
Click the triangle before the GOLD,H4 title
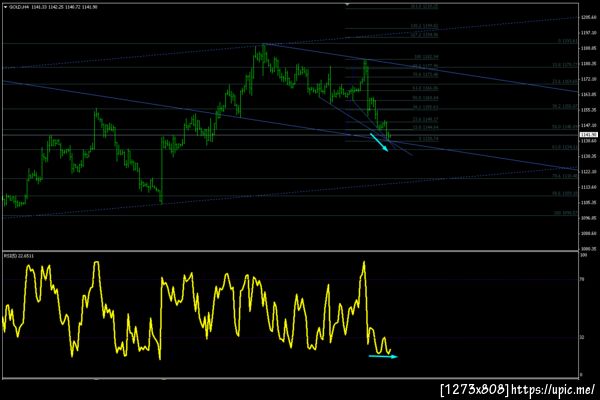(x=5, y=7)
